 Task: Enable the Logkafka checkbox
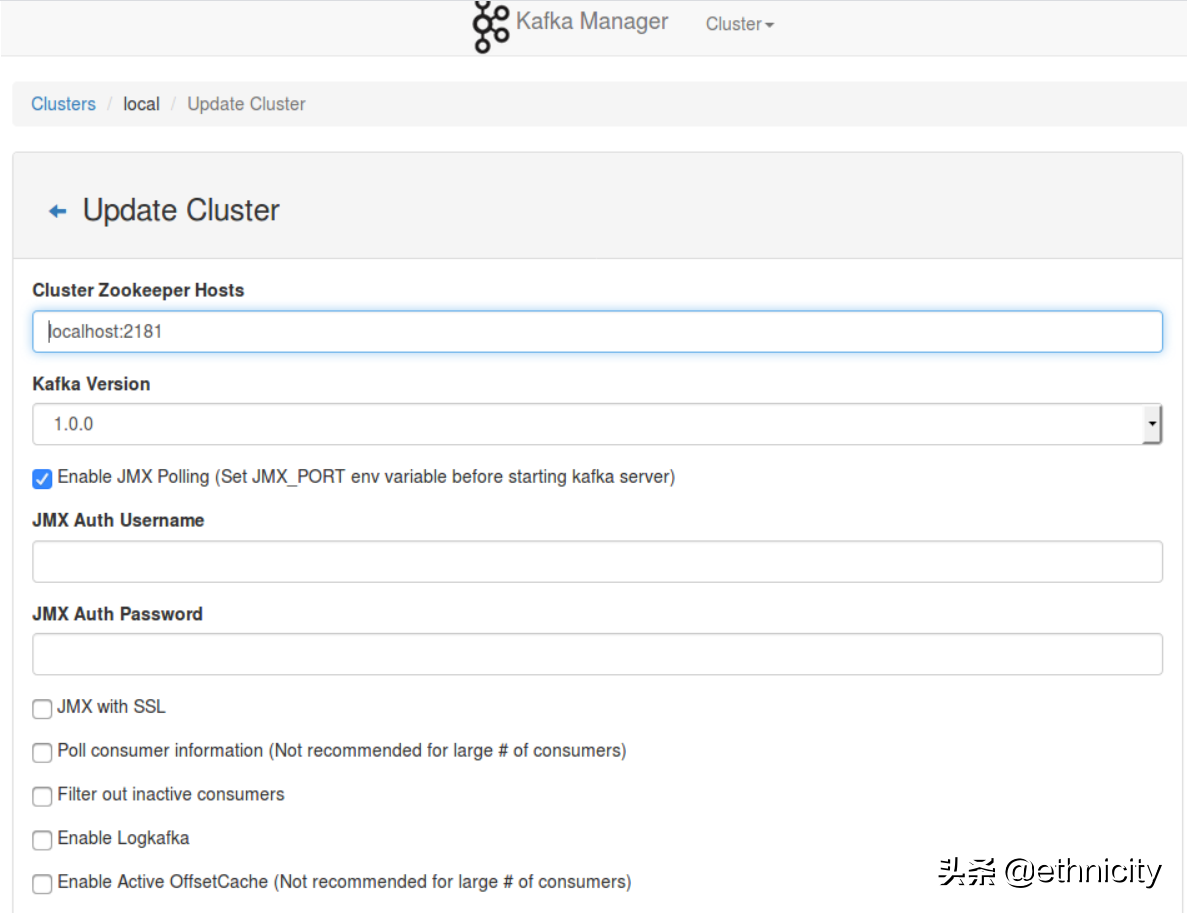[x=42, y=840]
